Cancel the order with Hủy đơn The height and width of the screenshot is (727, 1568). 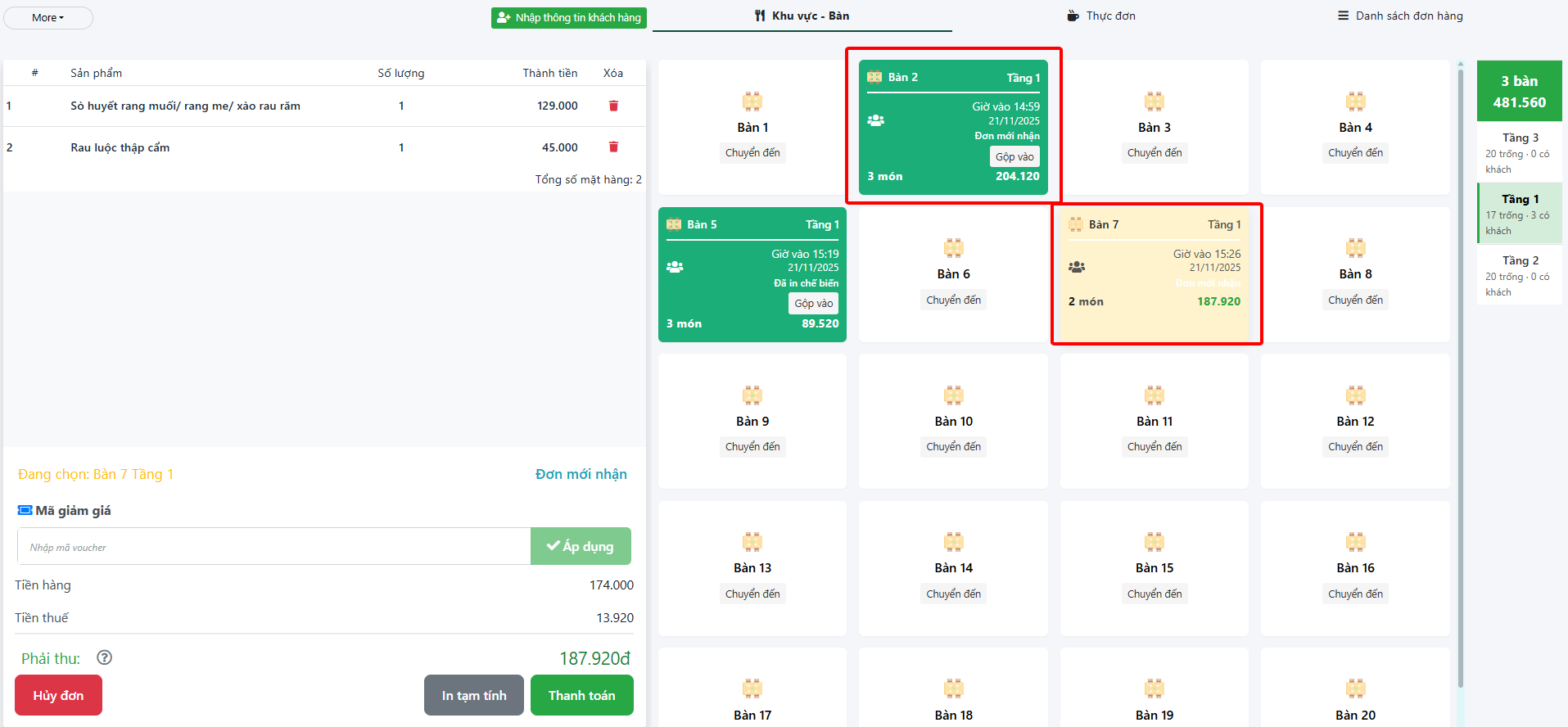point(58,695)
